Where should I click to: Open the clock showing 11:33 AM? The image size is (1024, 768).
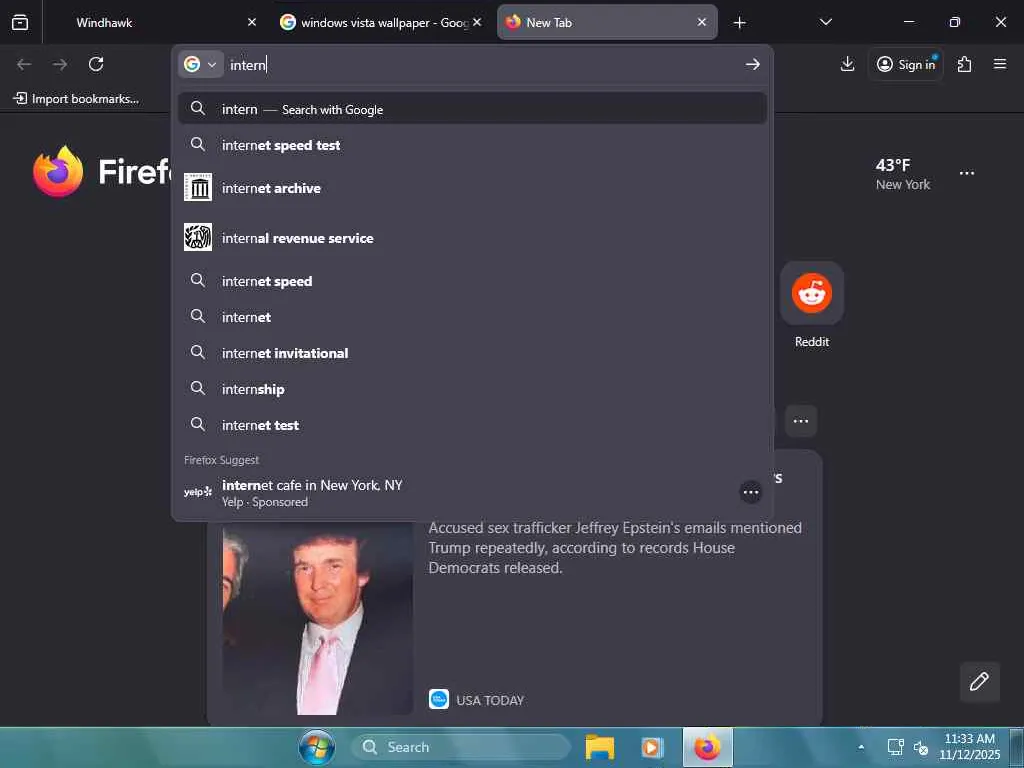coord(970,746)
